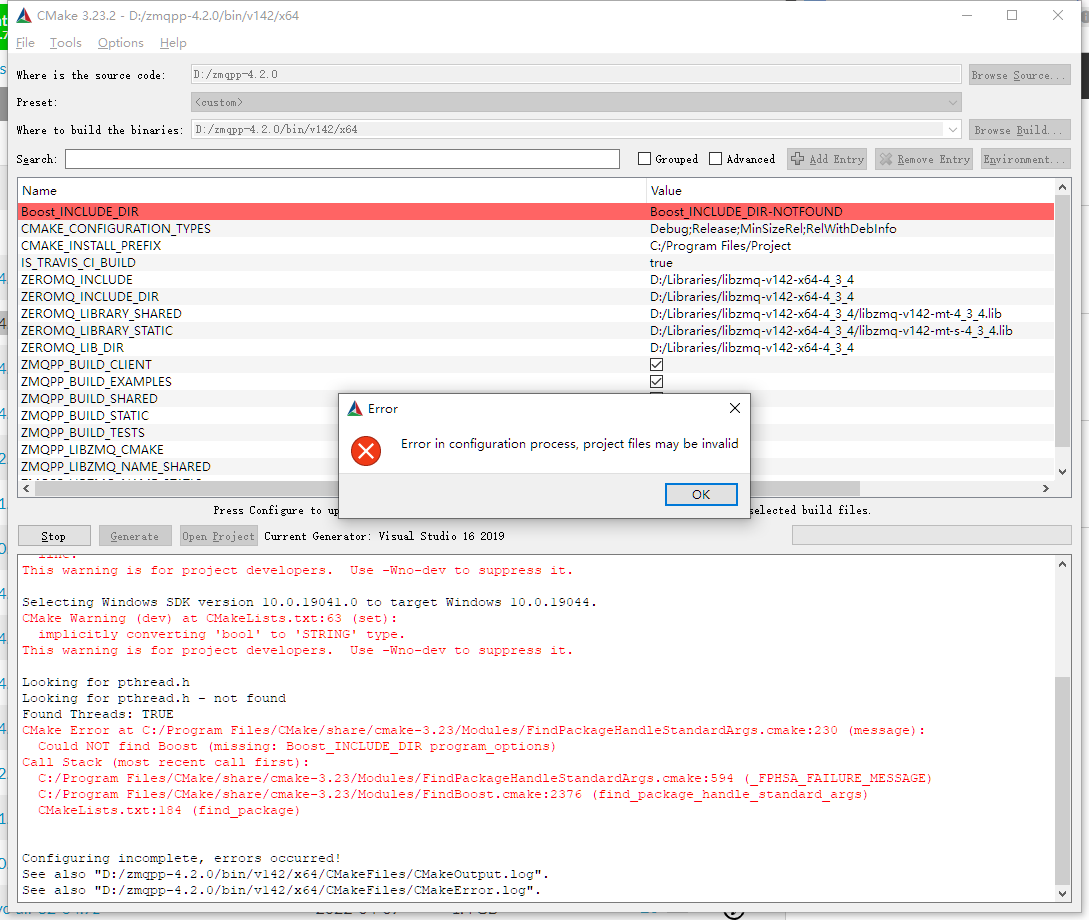Click scroll-down arrow of output log
1089x920 pixels.
1062,894
